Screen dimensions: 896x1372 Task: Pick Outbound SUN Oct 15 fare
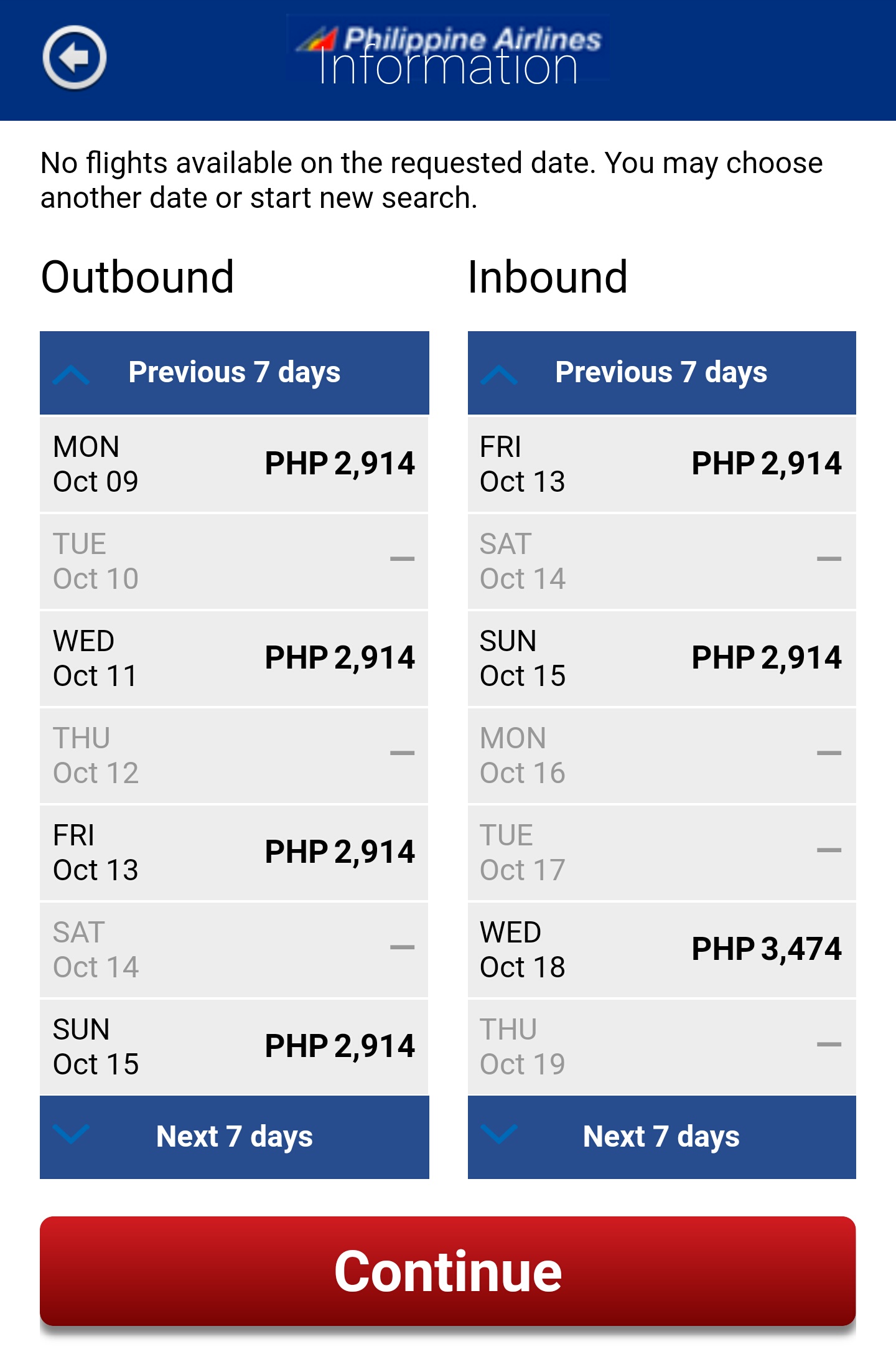234,1046
